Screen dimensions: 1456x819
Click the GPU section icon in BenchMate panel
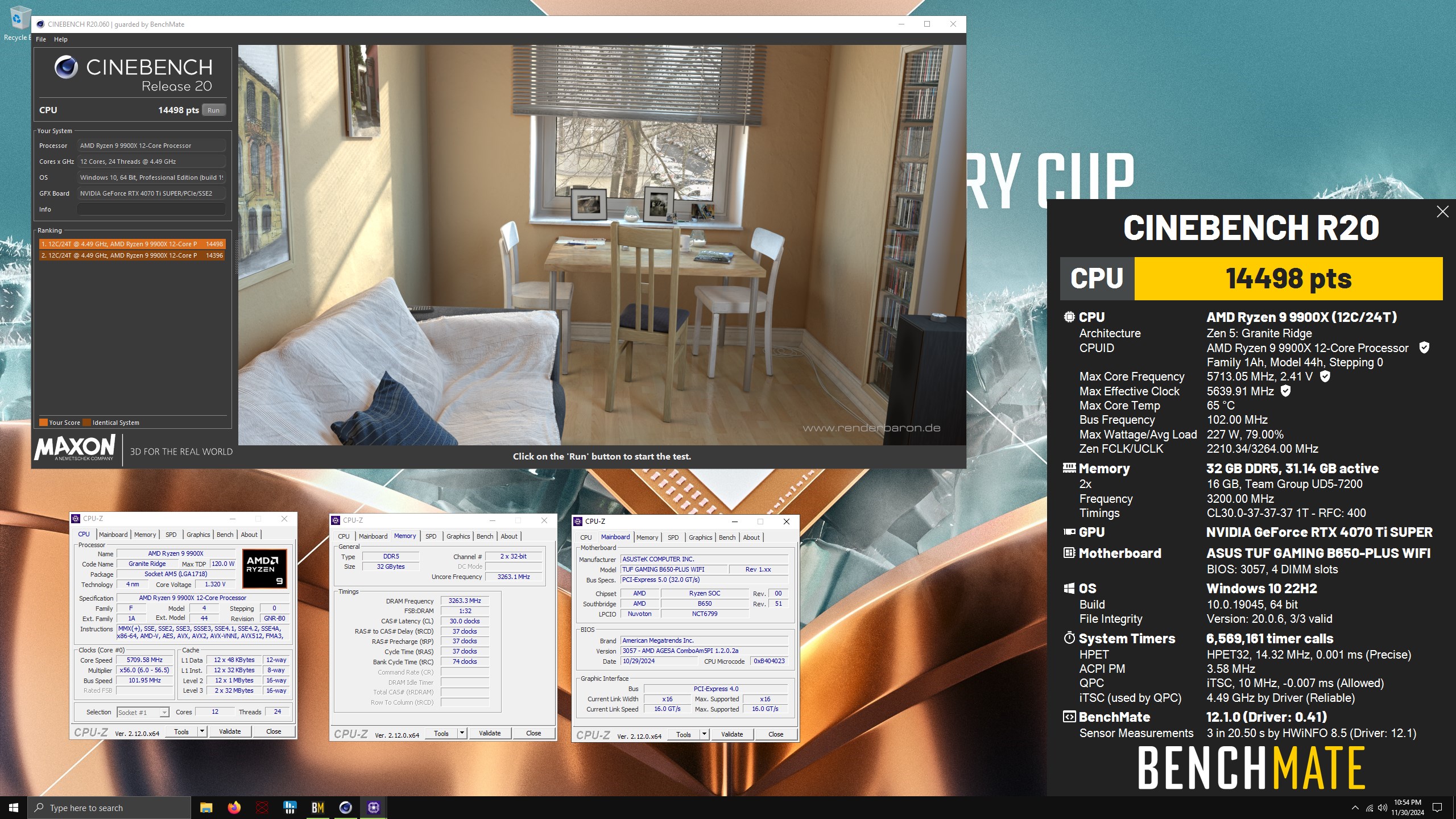[x=1069, y=532]
